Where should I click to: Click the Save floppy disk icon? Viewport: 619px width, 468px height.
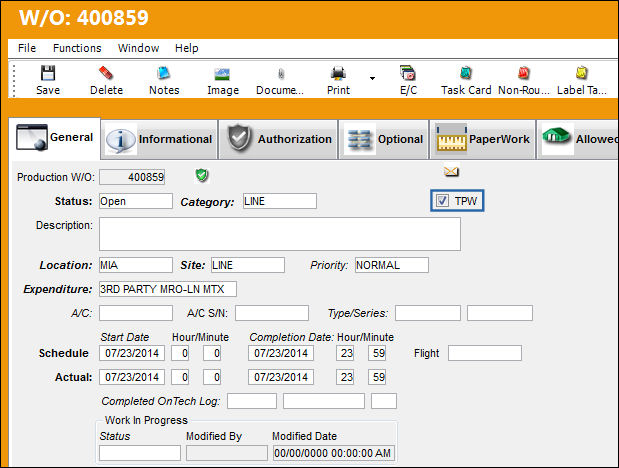pyautogui.click(x=48, y=73)
